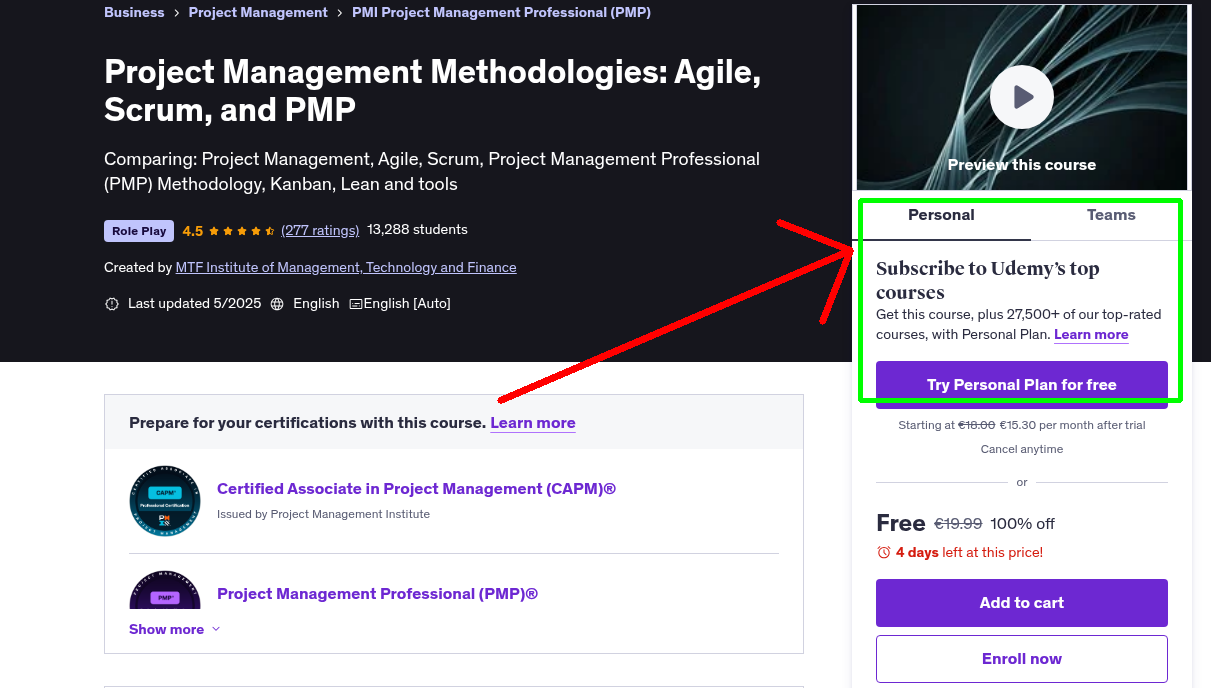1211x688 pixels.
Task: Play the course preview video
Action: [x=1021, y=97]
